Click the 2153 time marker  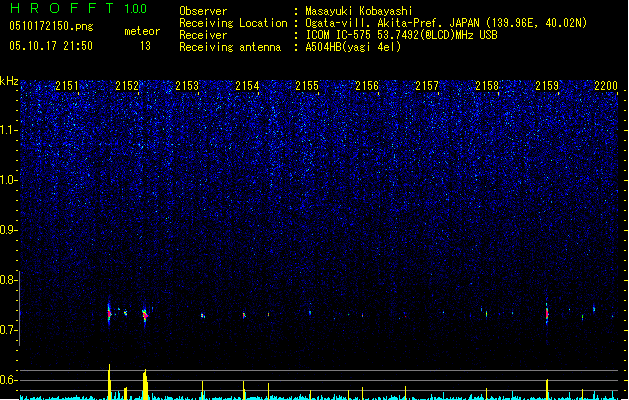(187, 85)
